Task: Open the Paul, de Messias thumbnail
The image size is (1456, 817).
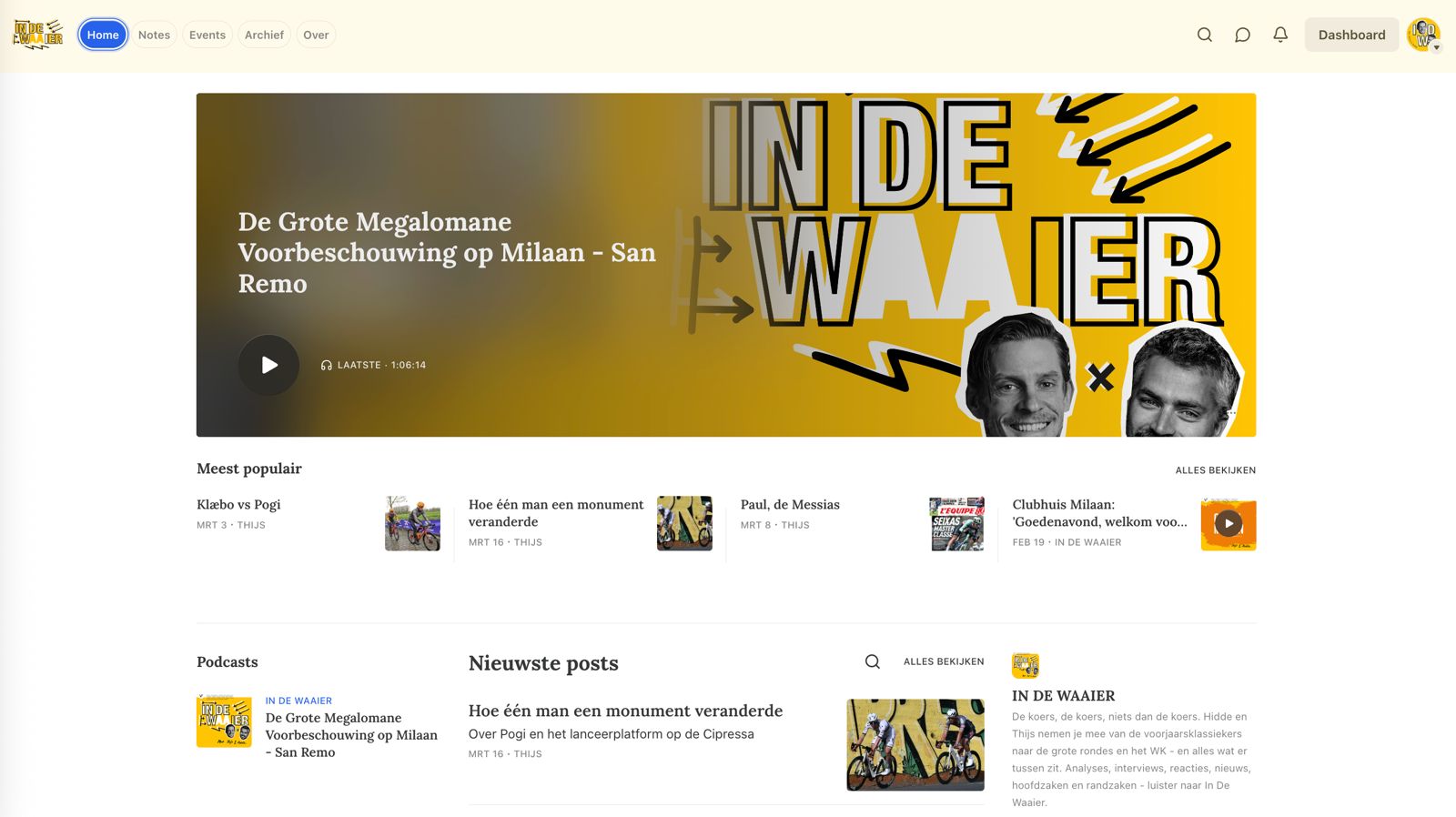Action: tap(956, 523)
